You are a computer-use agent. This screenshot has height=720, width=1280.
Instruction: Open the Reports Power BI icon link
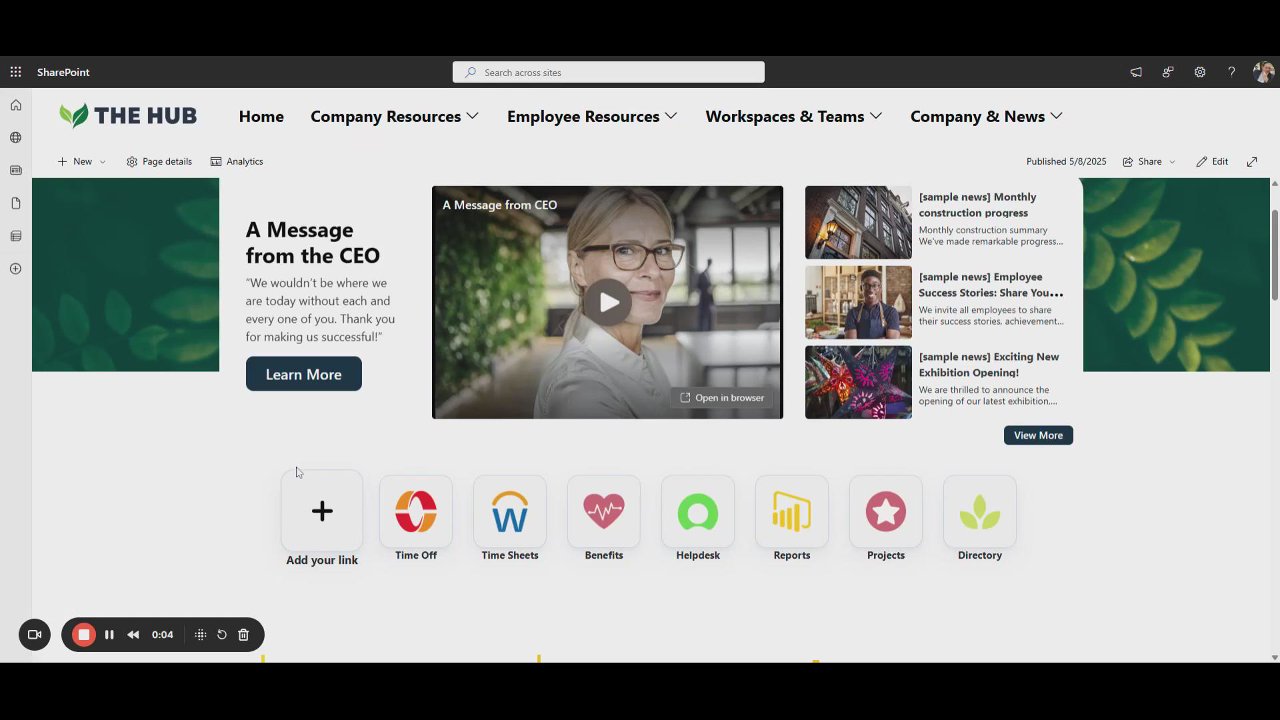point(792,511)
